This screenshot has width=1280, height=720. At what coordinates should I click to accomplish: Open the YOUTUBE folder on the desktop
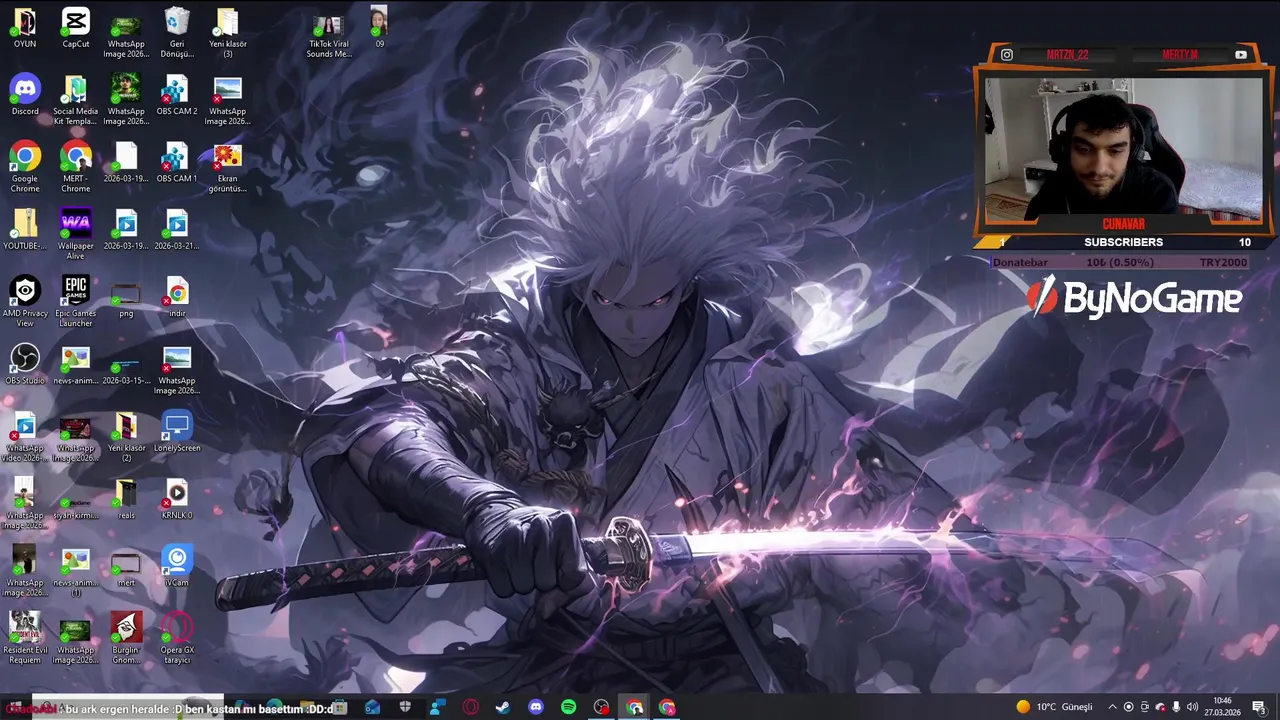coord(25,229)
